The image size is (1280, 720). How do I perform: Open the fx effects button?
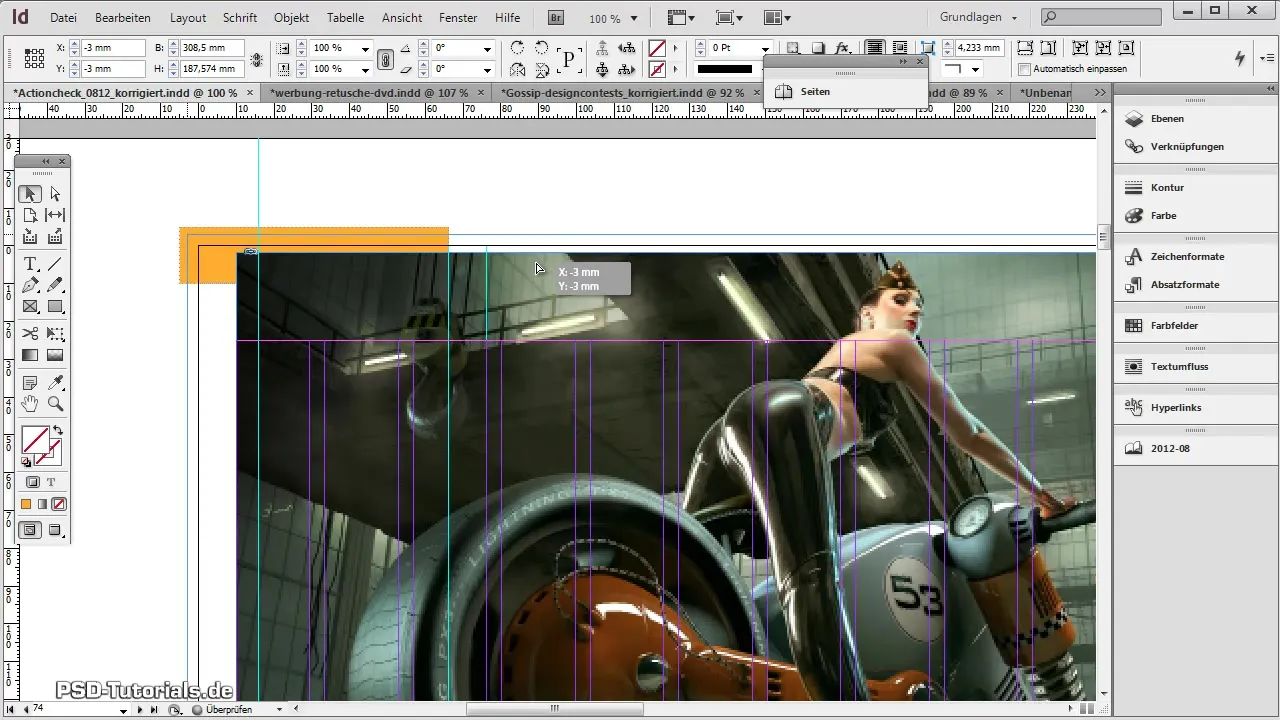click(843, 48)
